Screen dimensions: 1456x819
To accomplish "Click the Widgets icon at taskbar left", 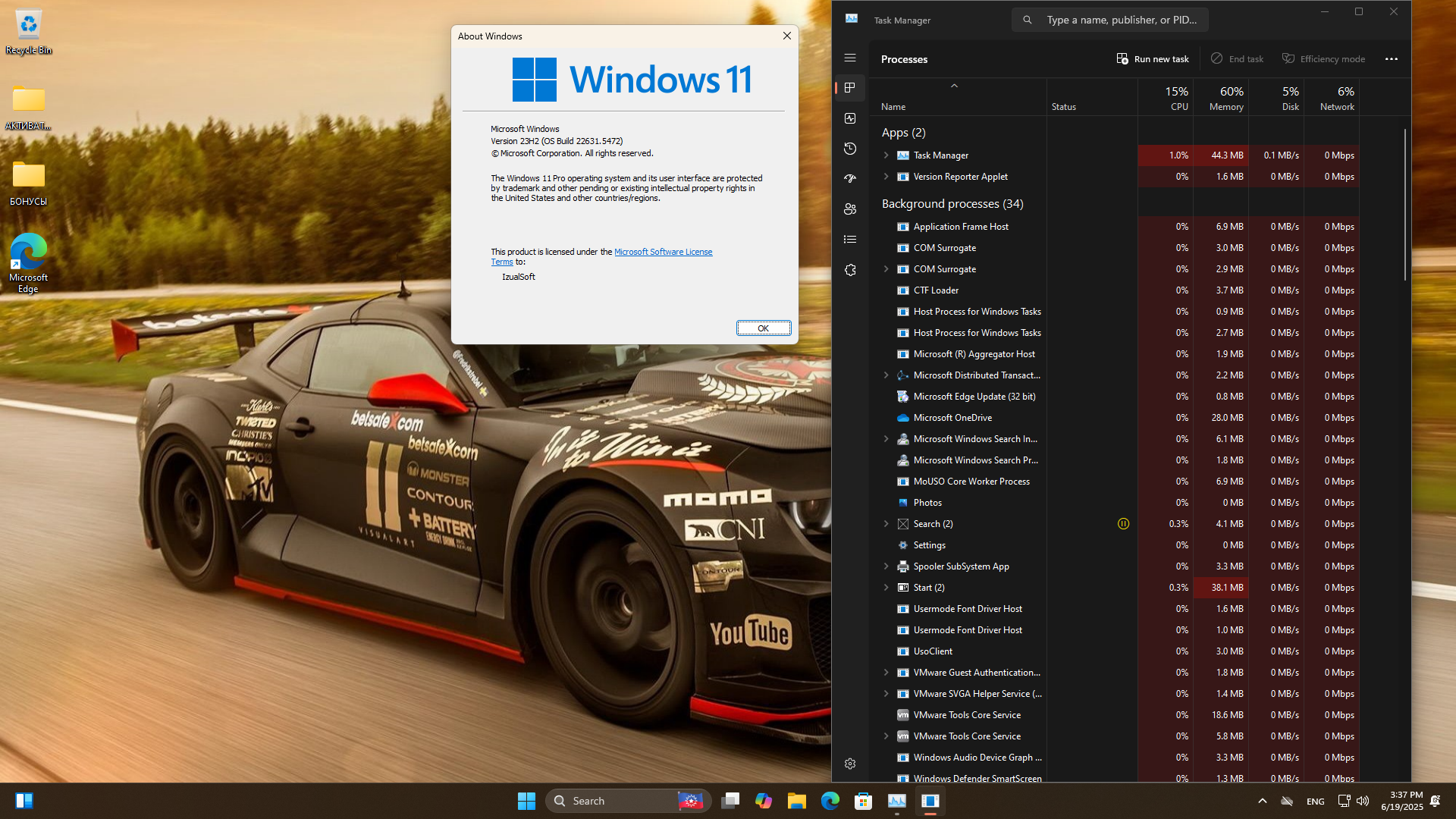I will tap(24, 801).
